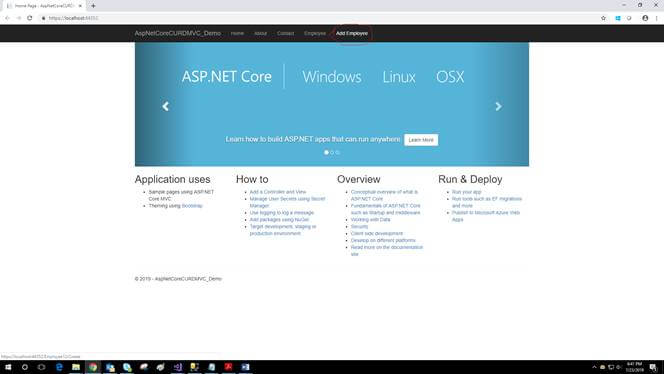
Task: Open 'Read more on the documentation site' link
Action: point(387,250)
